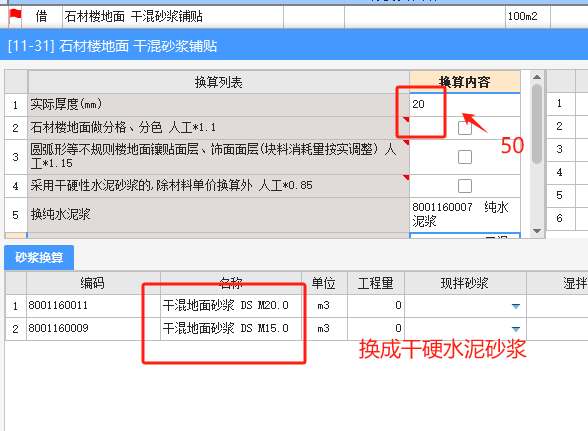Screen dimensions: 588x431
Task: Click the 换算列表 column header
Action: pos(218,82)
